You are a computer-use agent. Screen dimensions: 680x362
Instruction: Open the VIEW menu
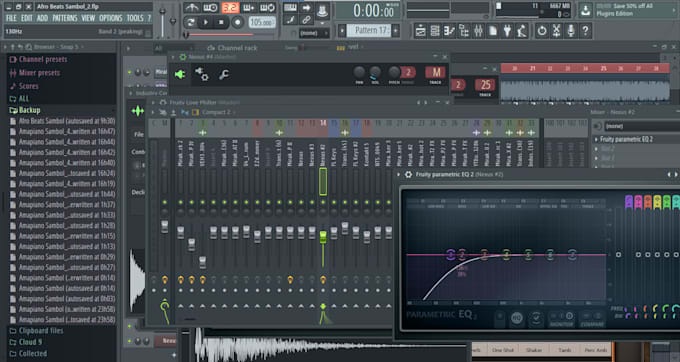(88, 18)
